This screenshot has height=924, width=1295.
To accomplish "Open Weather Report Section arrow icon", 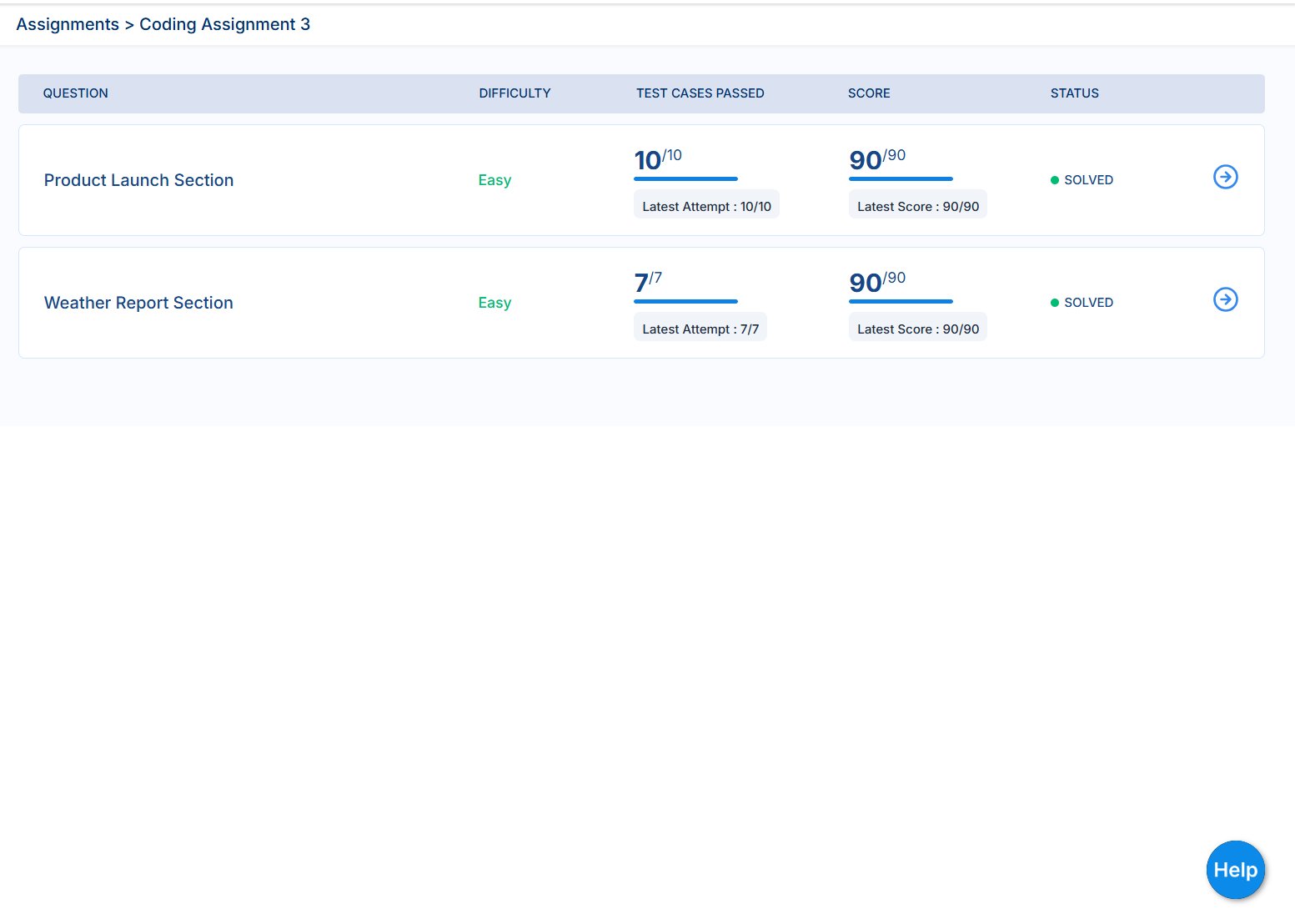I will (x=1225, y=299).
